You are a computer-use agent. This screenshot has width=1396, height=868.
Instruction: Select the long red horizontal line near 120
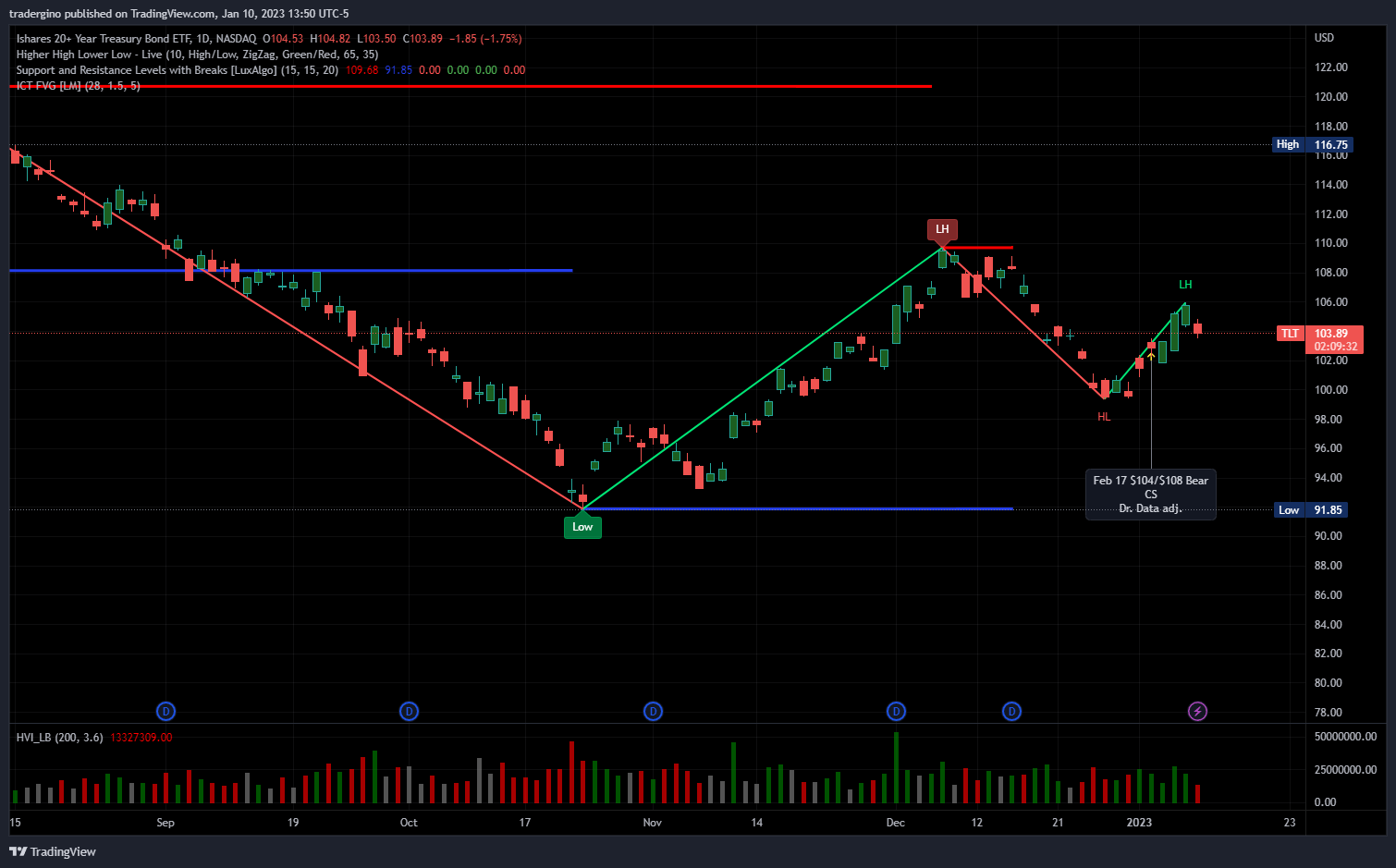(x=471, y=86)
